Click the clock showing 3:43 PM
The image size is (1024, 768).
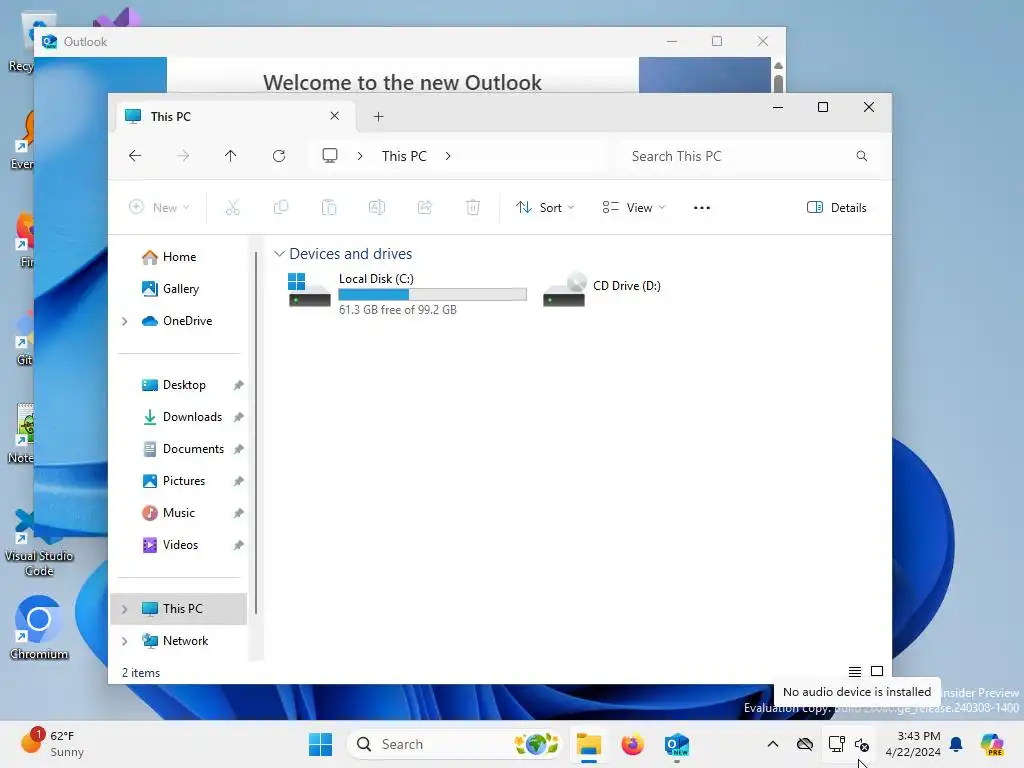point(913,744)
